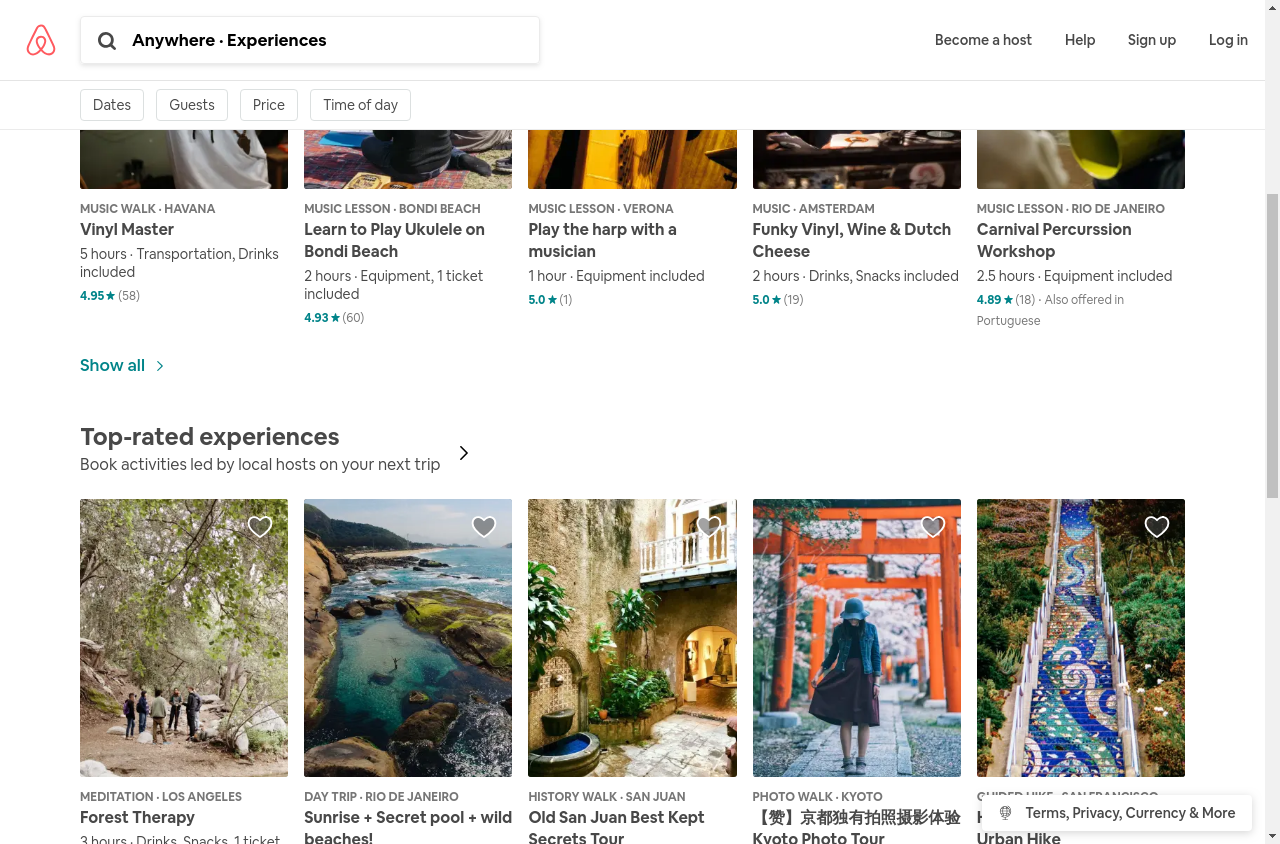
Task: Toggle heart on Kyoto Photo Tour
Action: coord(932,527)
